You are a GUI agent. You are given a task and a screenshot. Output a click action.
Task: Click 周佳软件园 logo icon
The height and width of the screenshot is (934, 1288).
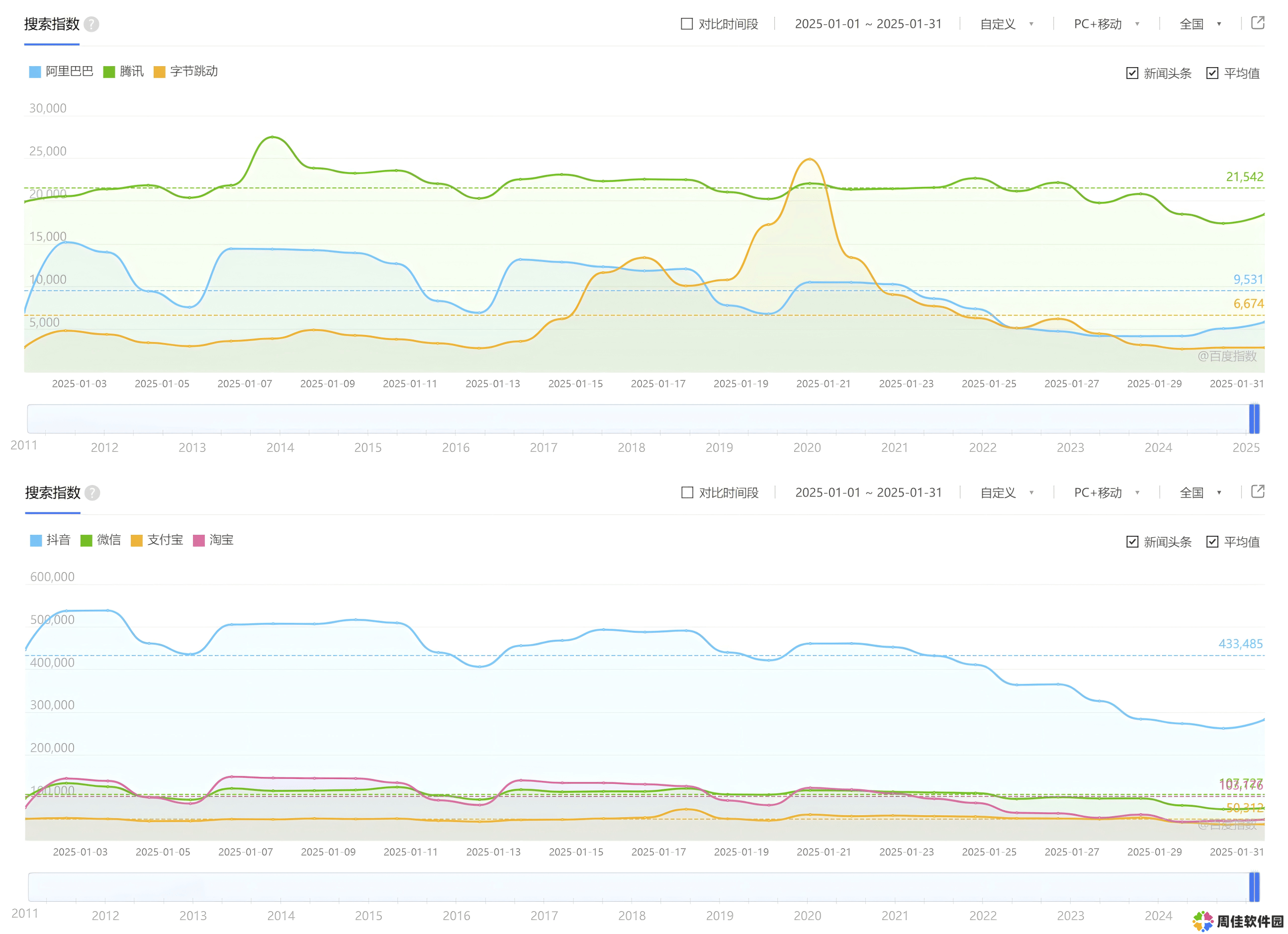pyautogui.click(x=1202, y=921)
